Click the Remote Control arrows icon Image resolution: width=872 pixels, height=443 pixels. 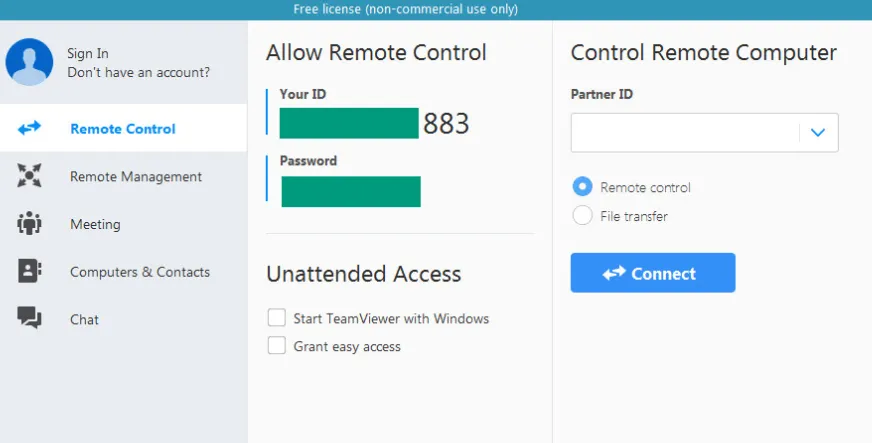click(x=29, y=128)
